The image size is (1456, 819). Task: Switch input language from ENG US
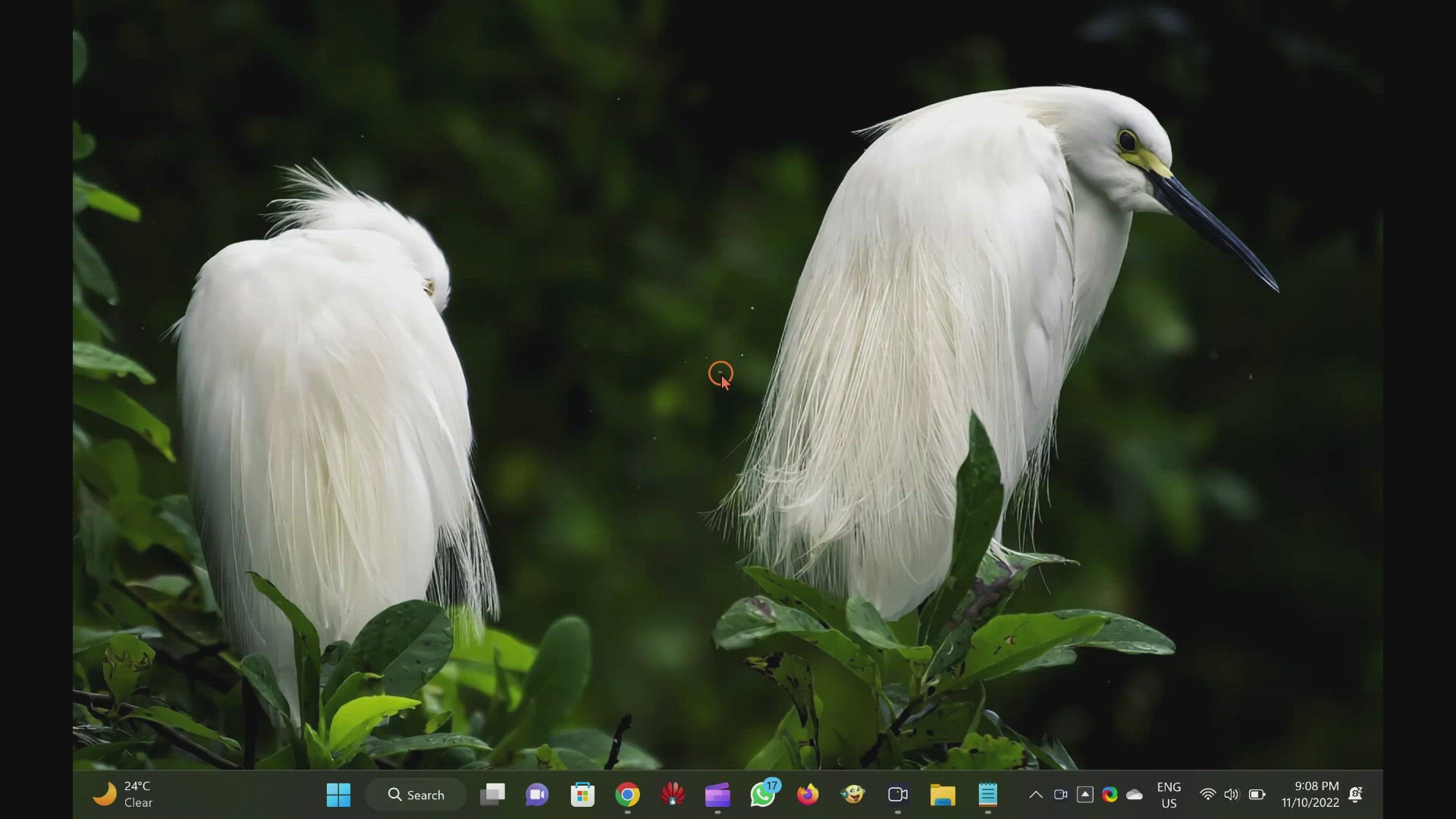point(1169,795)
